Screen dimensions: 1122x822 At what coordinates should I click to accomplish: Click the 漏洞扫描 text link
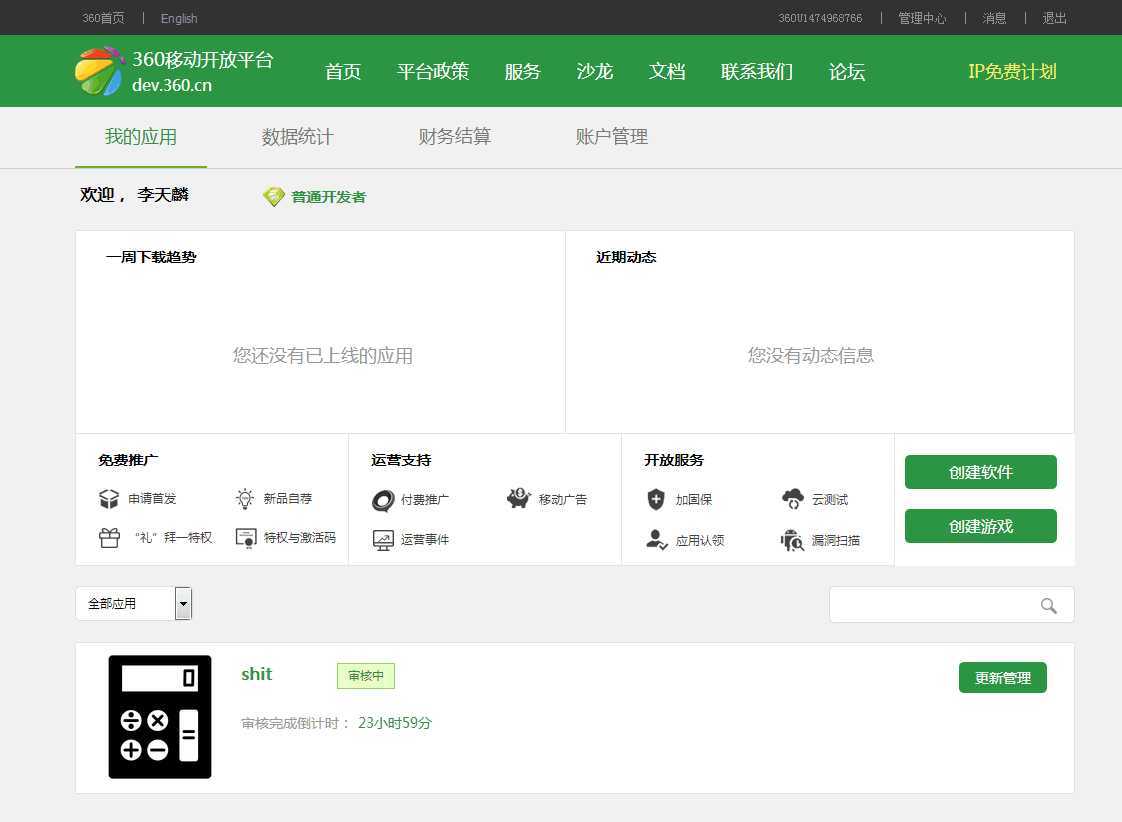coord(836,541)
